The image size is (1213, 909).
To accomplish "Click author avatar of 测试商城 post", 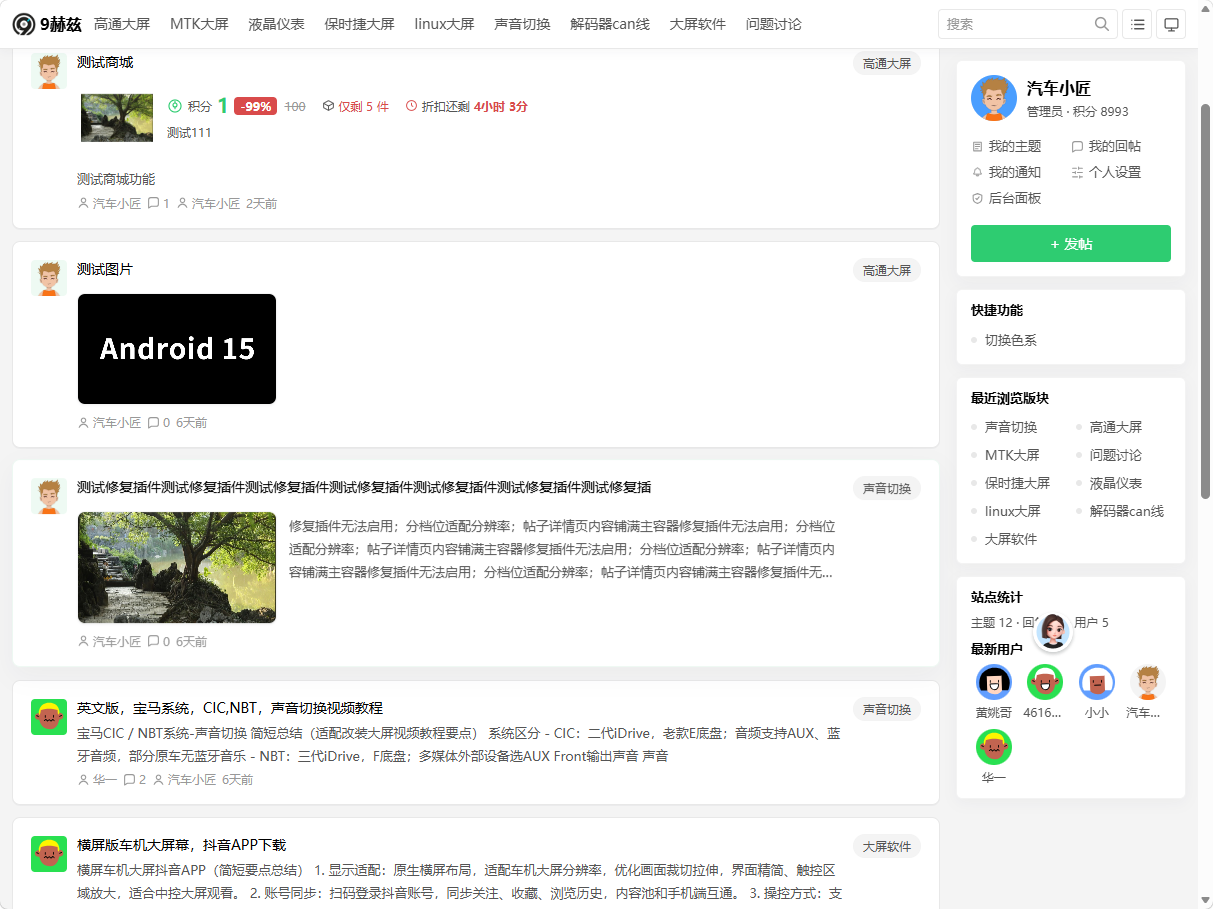I will click(49, 71).
